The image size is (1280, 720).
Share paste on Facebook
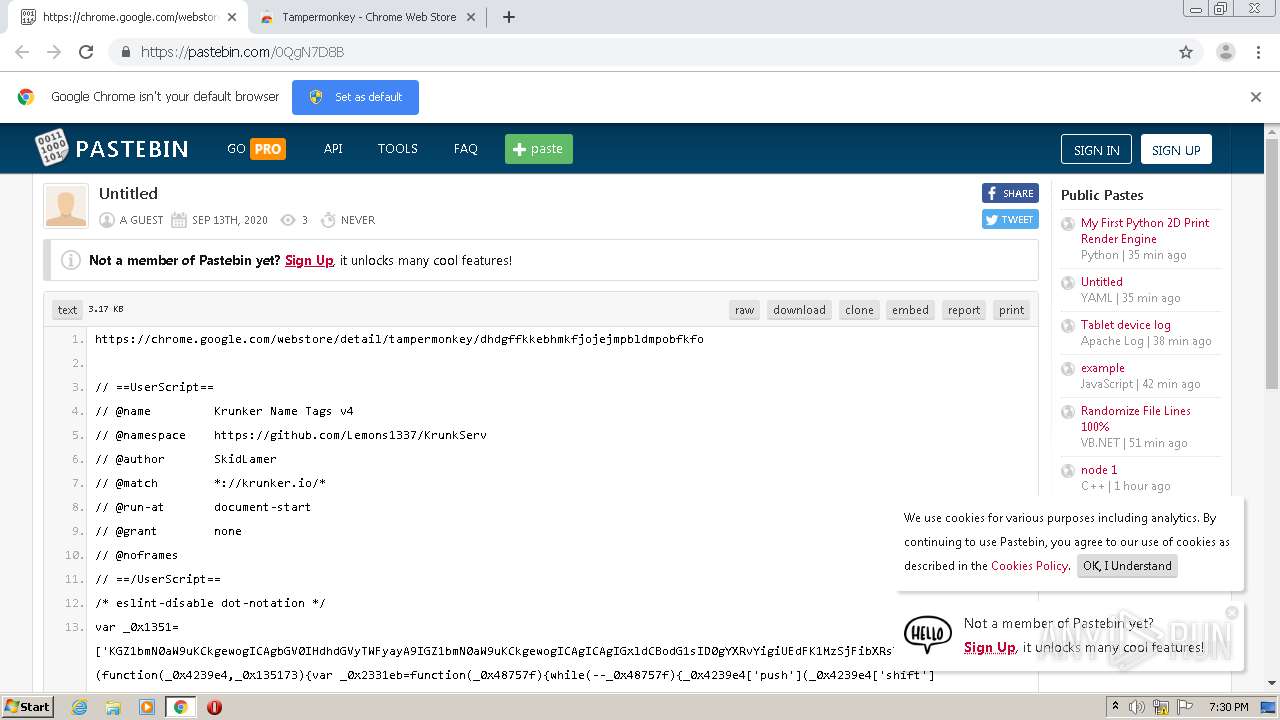tap(1010, 193)
